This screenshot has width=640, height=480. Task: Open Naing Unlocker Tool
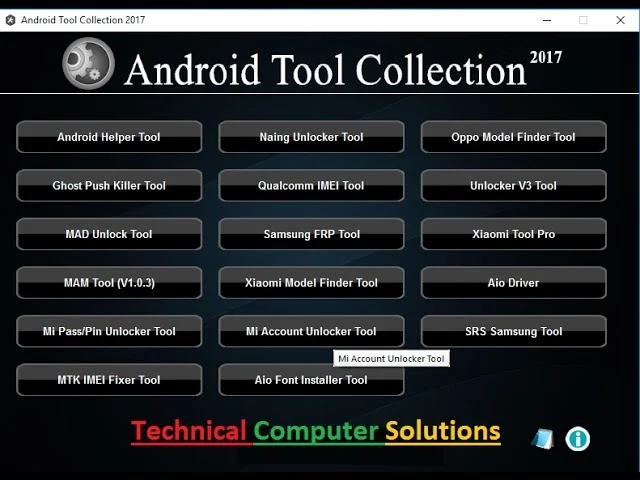311,137
